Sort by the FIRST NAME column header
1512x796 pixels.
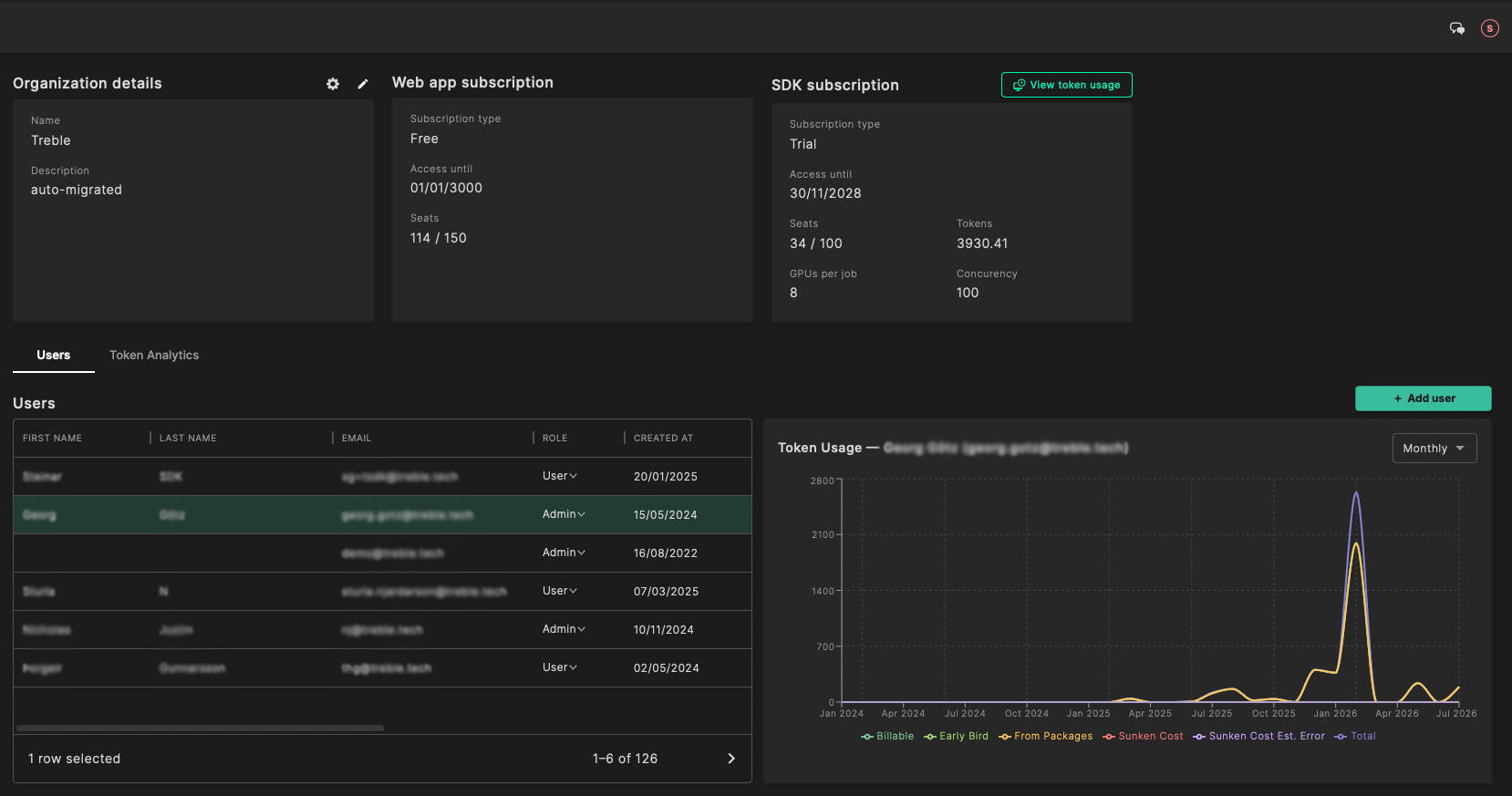[x=52, y=439]
